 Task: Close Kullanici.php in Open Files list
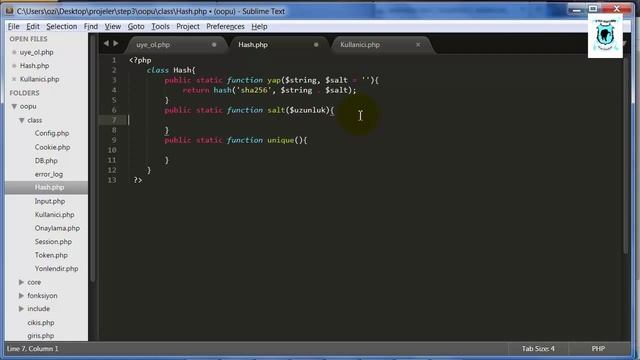pyautogui.click(x=14, y=79)
